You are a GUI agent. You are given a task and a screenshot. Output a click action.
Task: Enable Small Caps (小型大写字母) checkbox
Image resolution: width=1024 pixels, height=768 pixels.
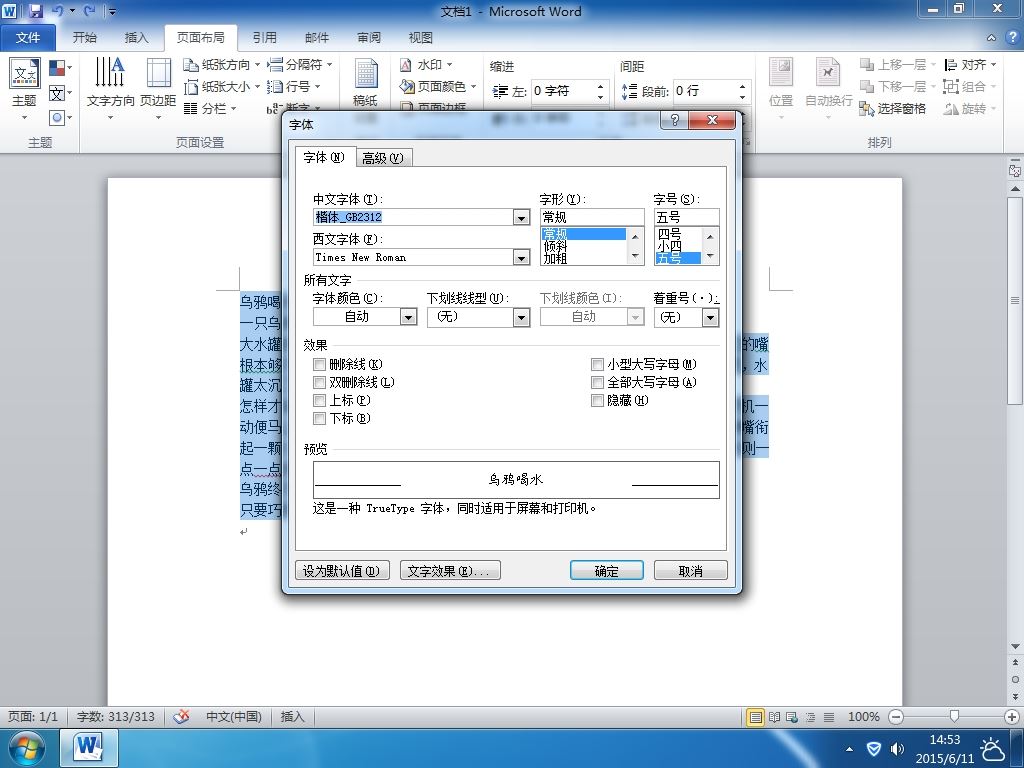coord(597,364)
